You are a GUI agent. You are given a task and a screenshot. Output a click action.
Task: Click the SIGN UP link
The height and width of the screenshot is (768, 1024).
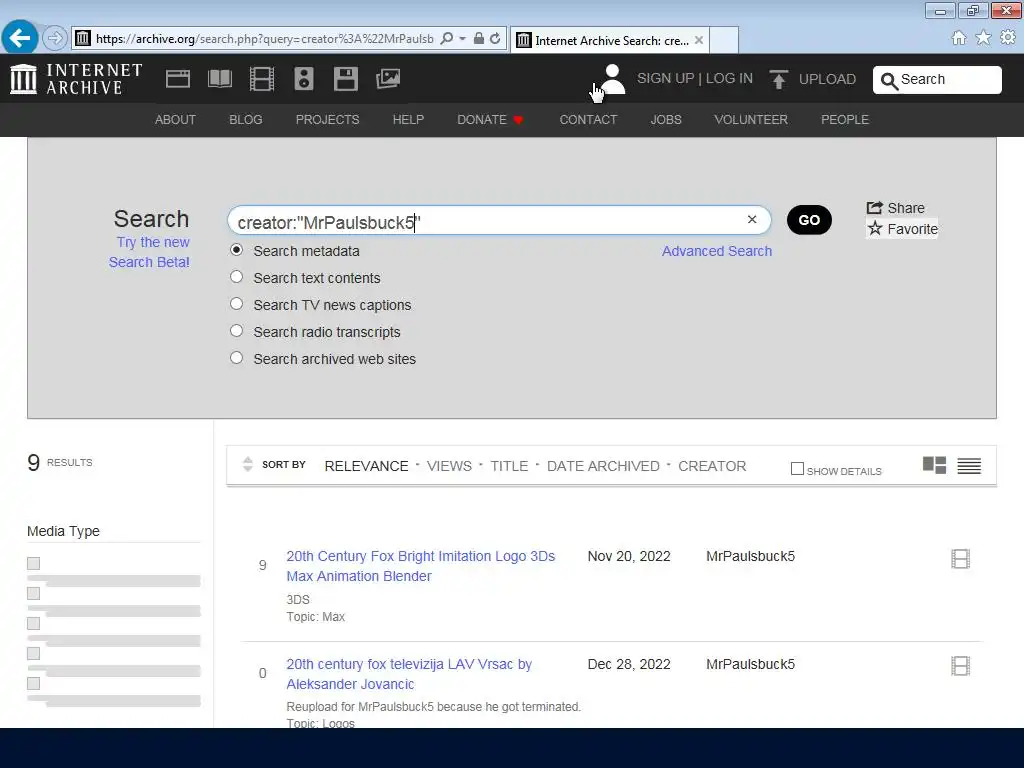665,78
